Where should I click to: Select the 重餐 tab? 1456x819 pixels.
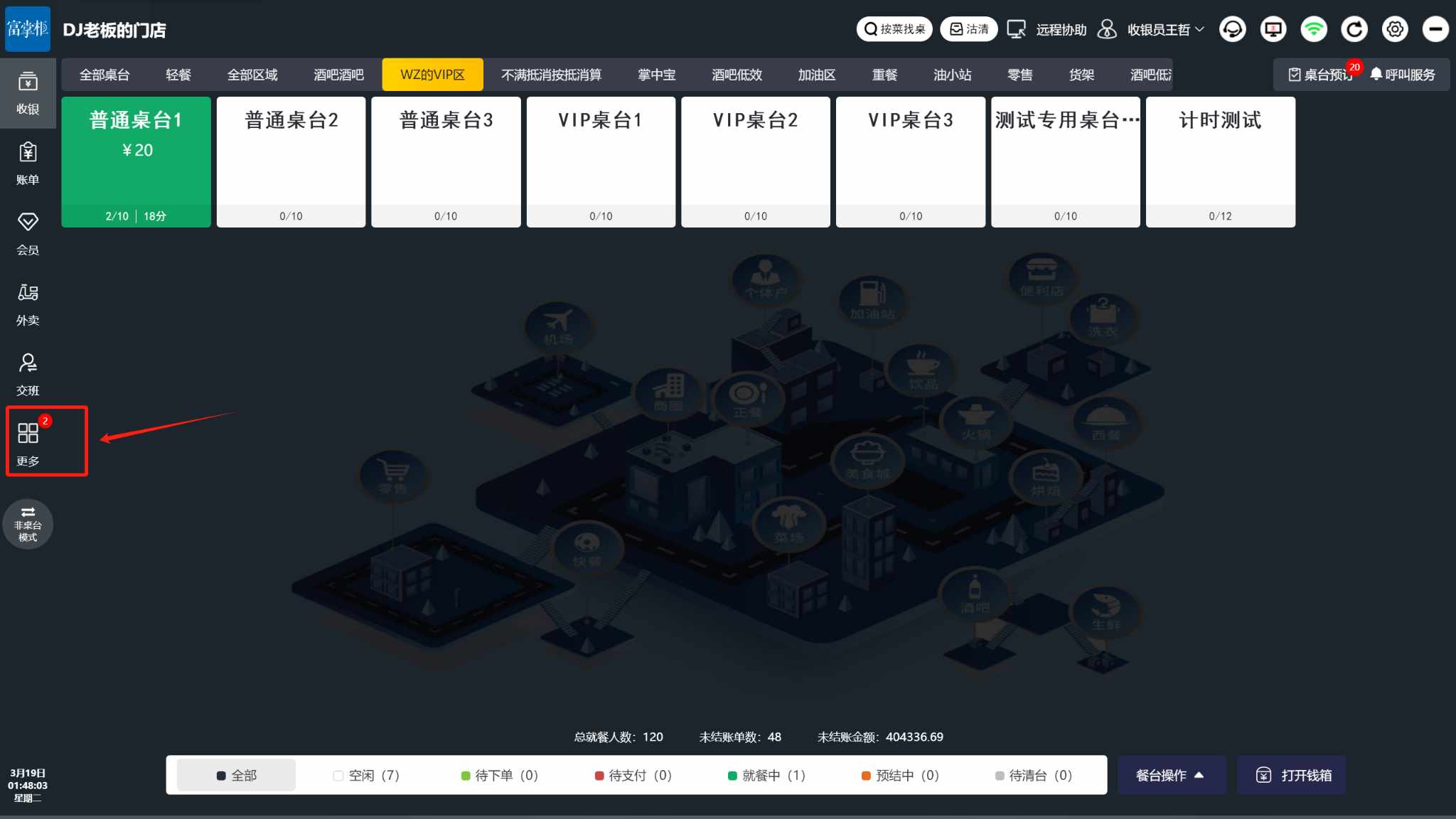[x=885, y=75]
